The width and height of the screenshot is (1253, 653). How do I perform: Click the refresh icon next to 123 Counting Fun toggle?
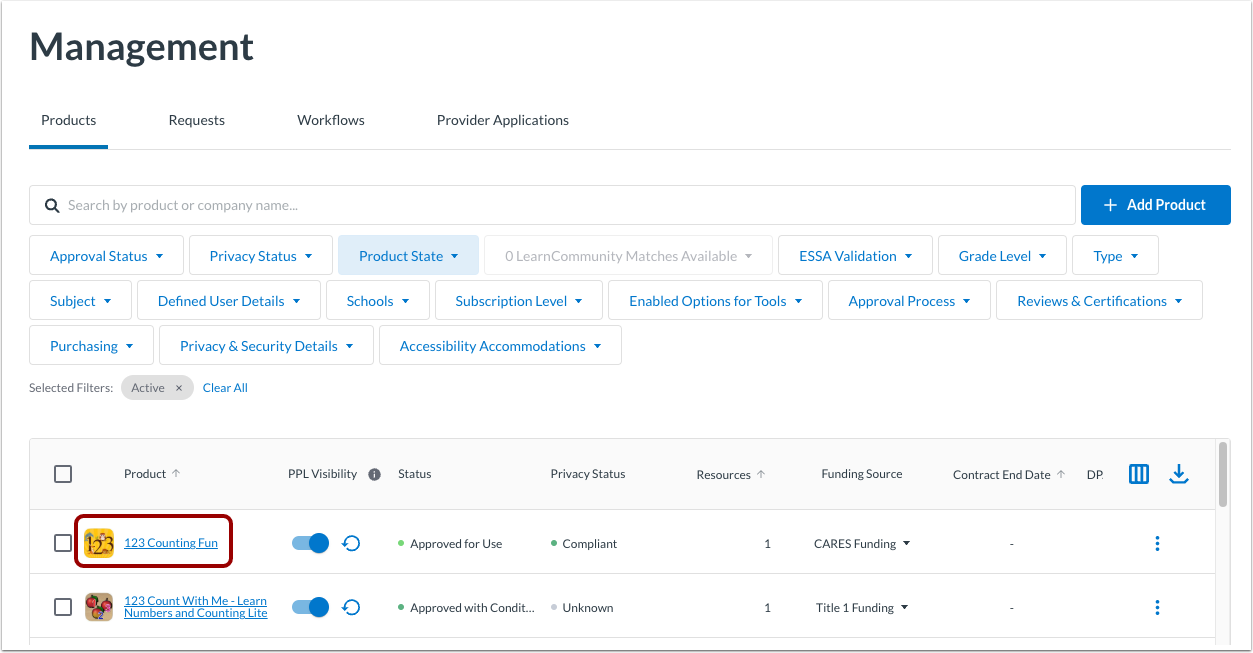pos(351,542)
